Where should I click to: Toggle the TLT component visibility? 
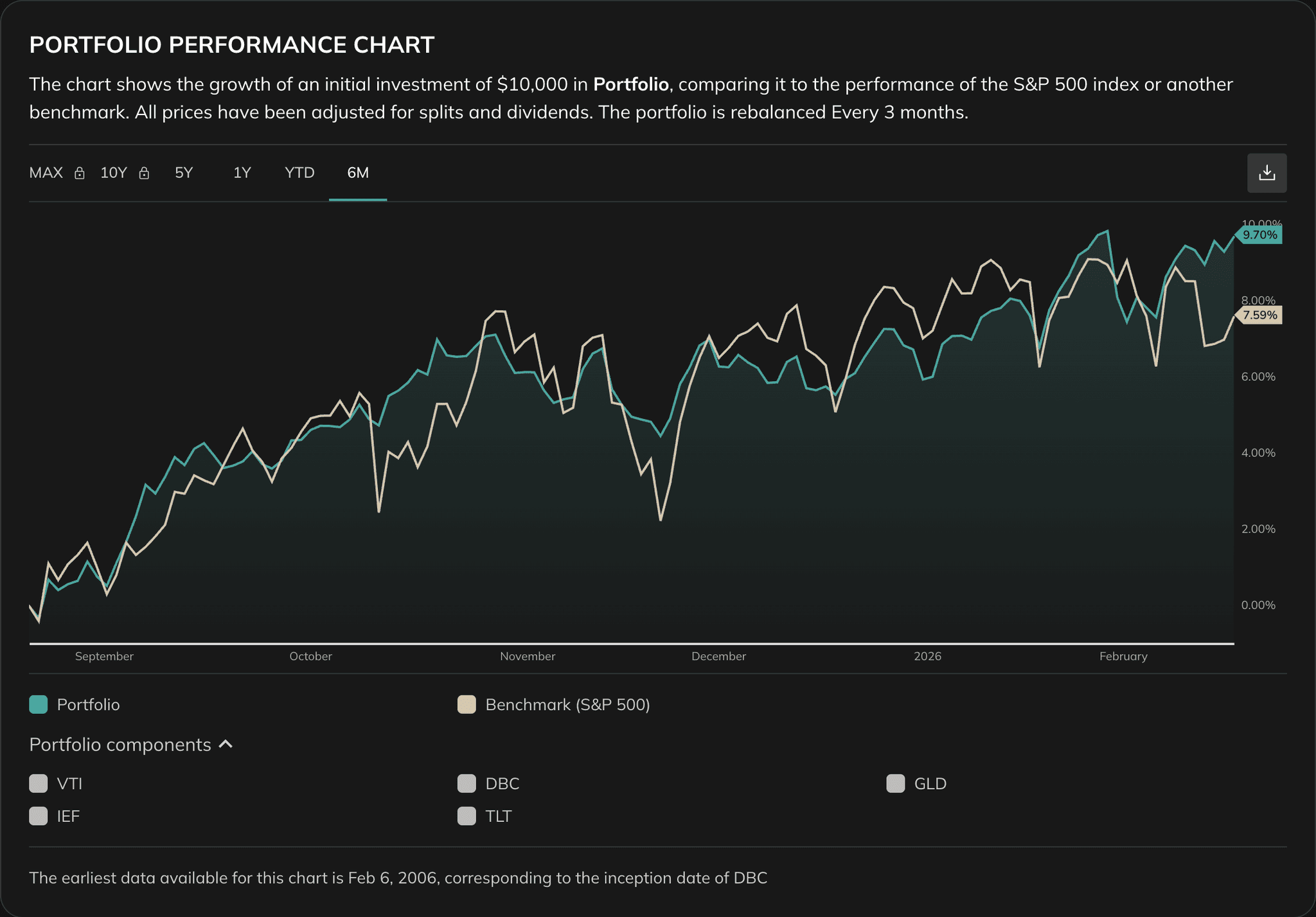click(x=467, y=815)
